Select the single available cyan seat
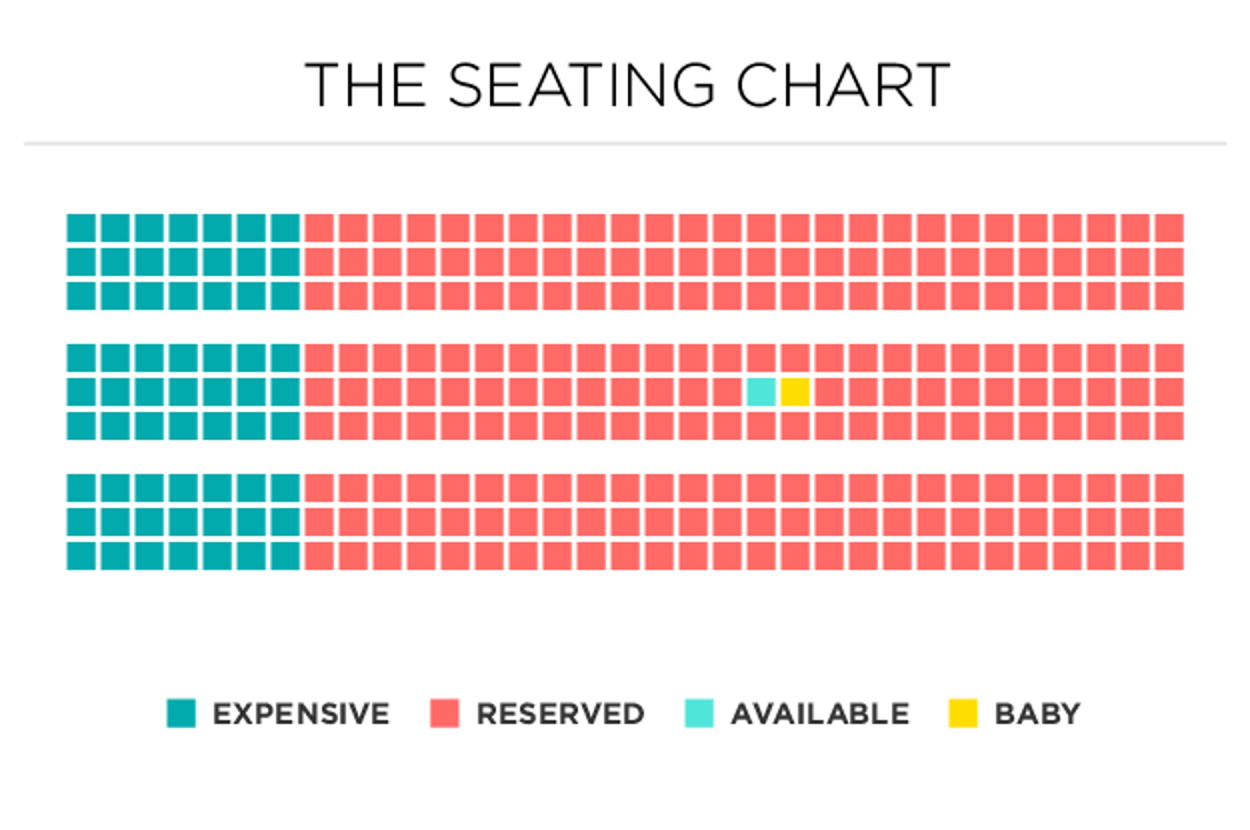Image resolution: width=1250 pixels, height=830 pixels. pos(761,392)
